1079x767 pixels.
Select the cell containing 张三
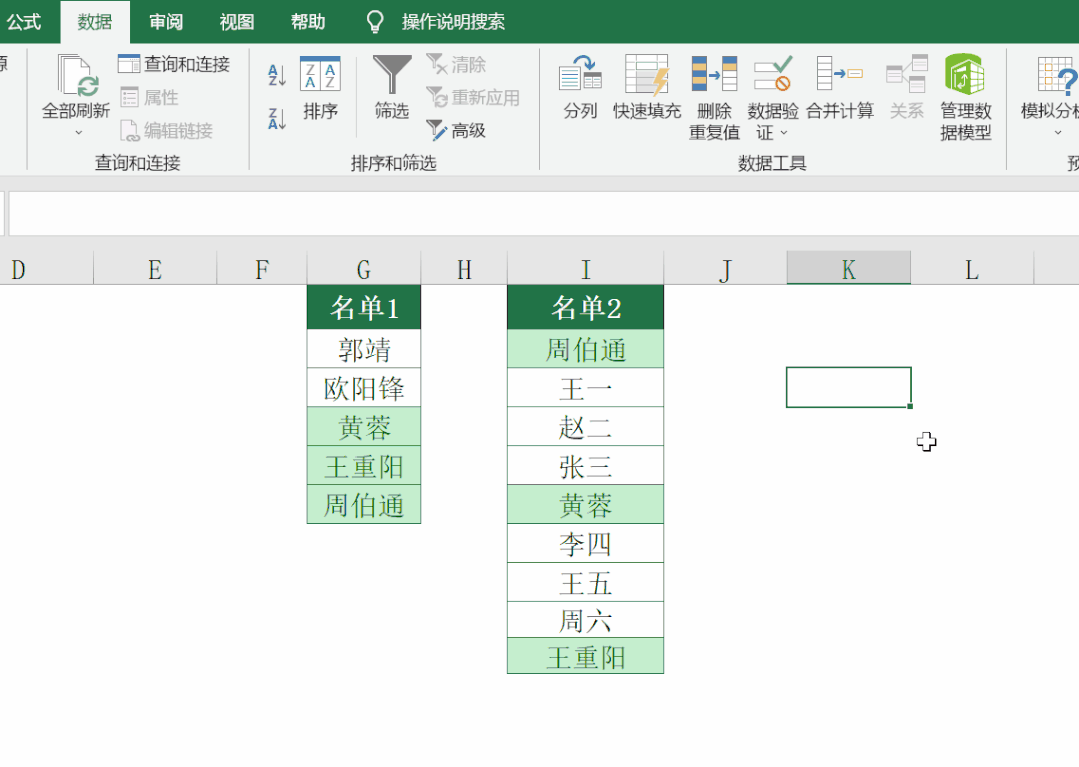586,466
